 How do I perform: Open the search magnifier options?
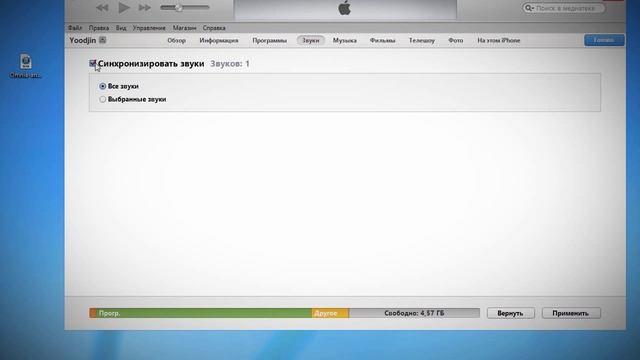click(529, 8)
